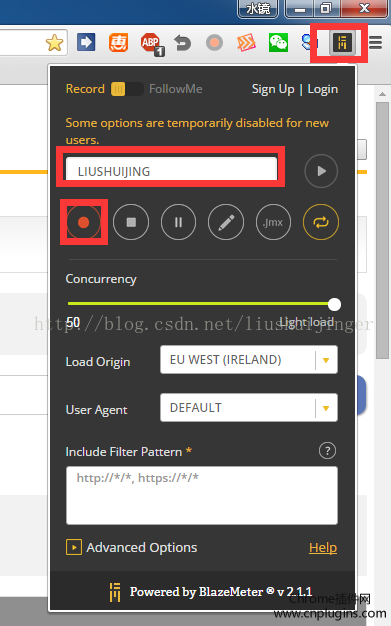Open the Adblock Plus ABP icon
The height and width of the screenshot is (626, 391).
(x=152, y=44)
